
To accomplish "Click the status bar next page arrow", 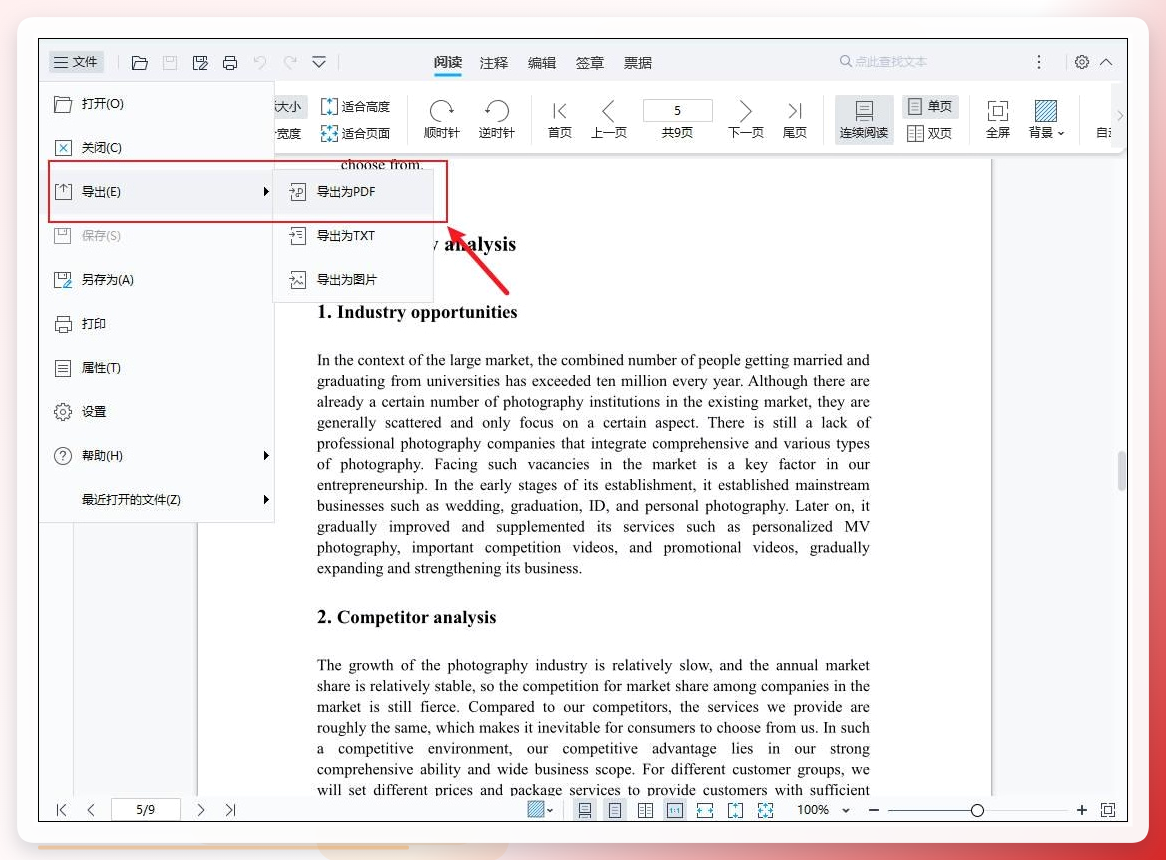I will tap(201, 809).
